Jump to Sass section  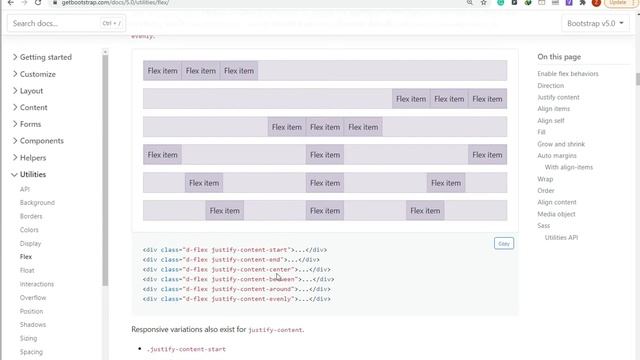[543, 226]
